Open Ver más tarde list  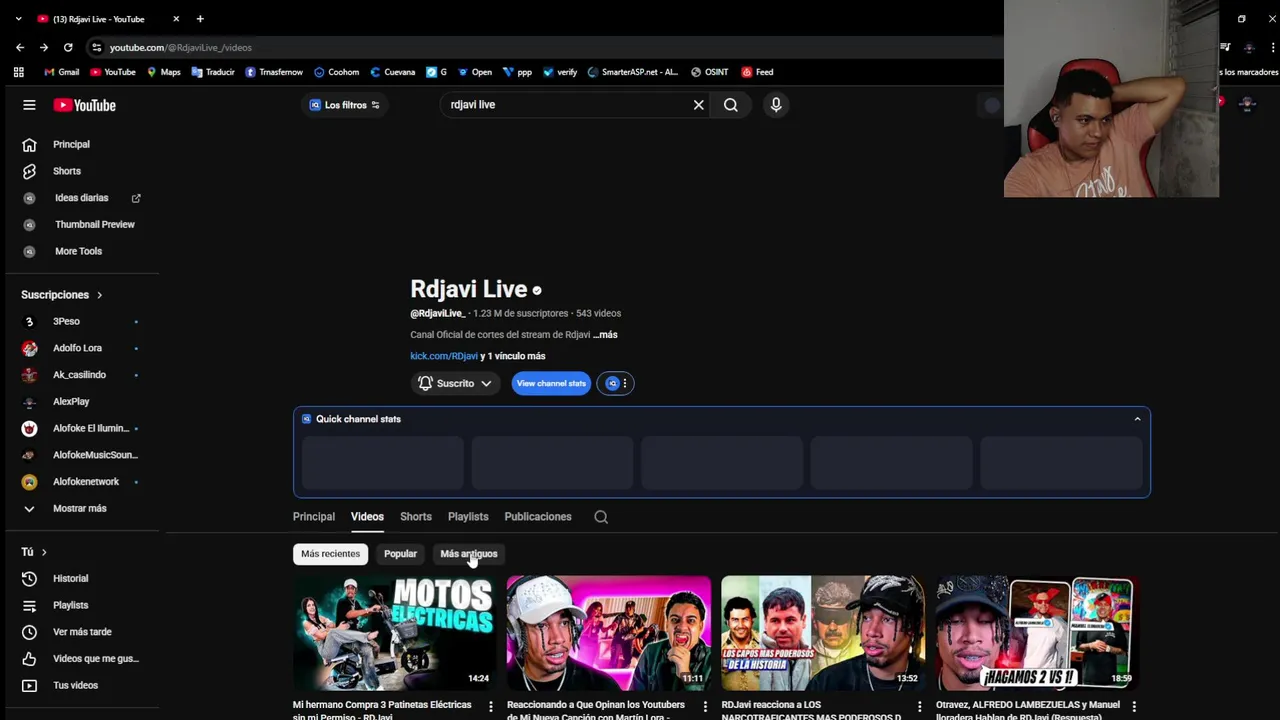[83, 632]
